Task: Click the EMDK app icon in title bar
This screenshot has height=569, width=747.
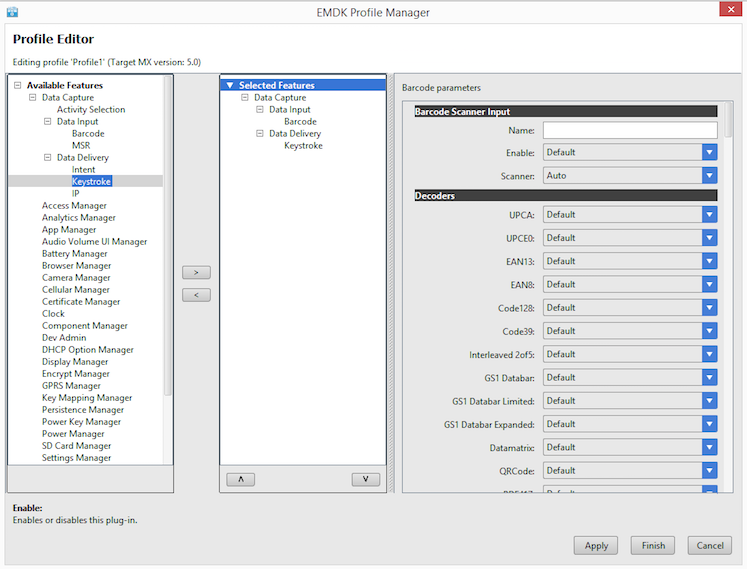Action: point(12,12)
